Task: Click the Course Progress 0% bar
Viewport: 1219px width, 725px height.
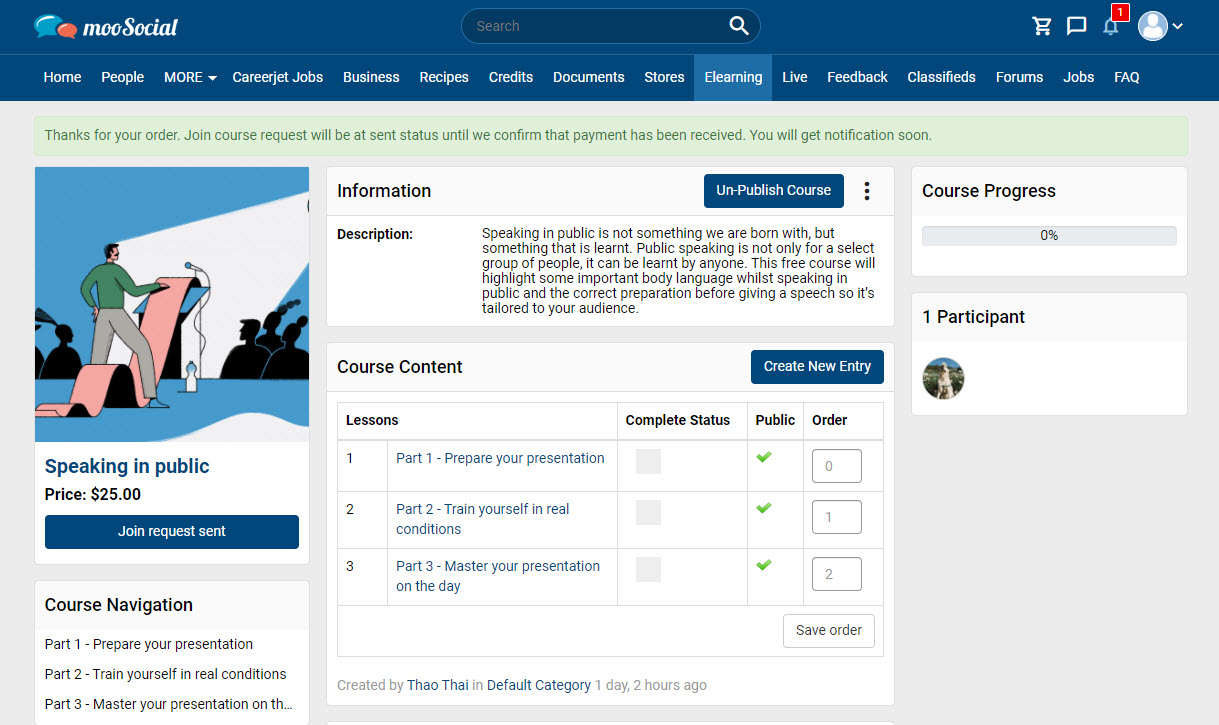Action: tap(1049, 236)
